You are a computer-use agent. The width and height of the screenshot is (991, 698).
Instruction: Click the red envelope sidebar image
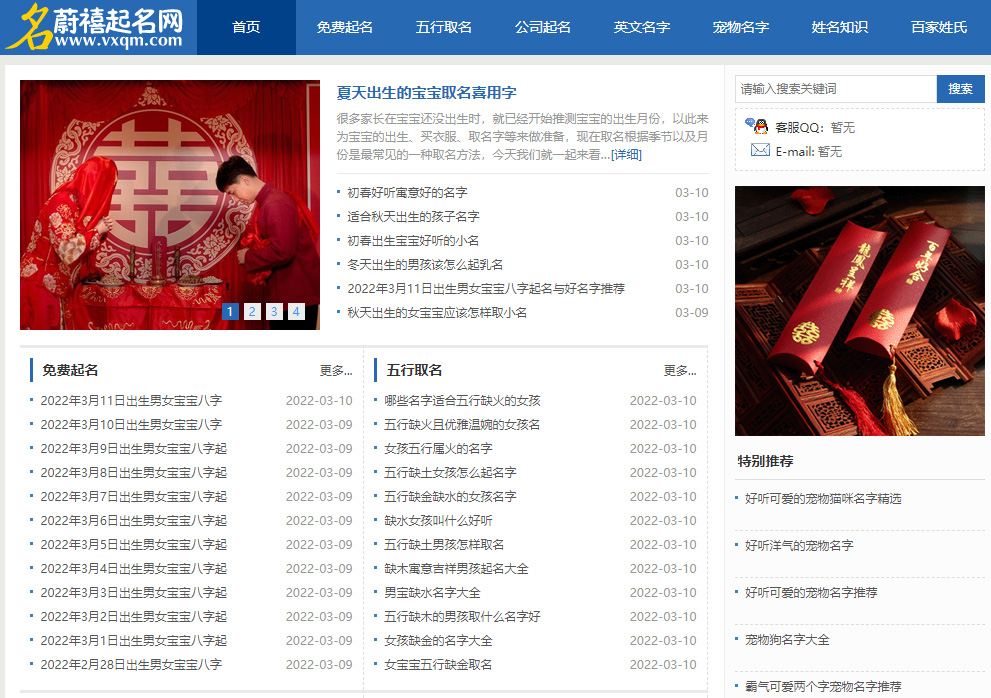[x=860, y=310]
